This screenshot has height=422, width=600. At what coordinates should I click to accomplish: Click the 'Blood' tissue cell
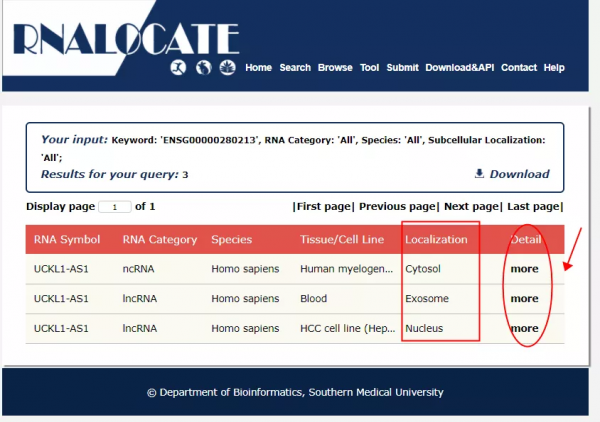(x=313, y=298)
